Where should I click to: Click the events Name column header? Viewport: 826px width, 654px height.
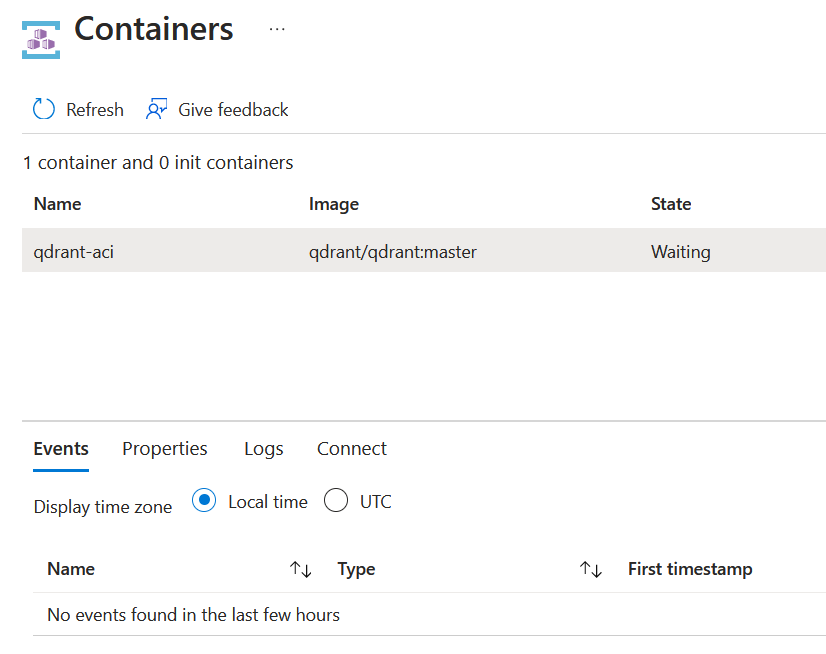point(71,569)
